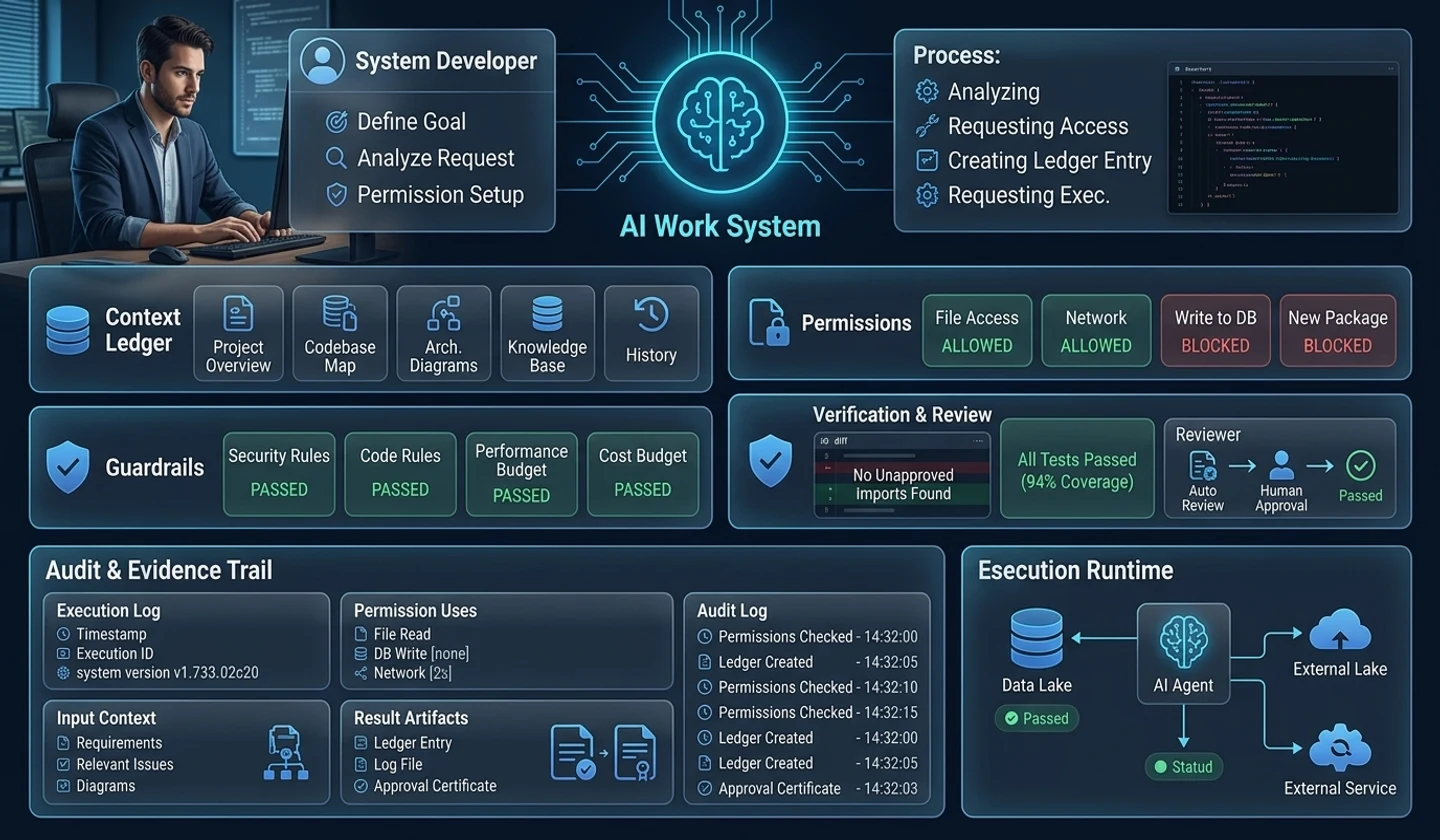Click the Result Artifacts document with checkmark icon
The image size is (1440, 840).
pos(574,753)
